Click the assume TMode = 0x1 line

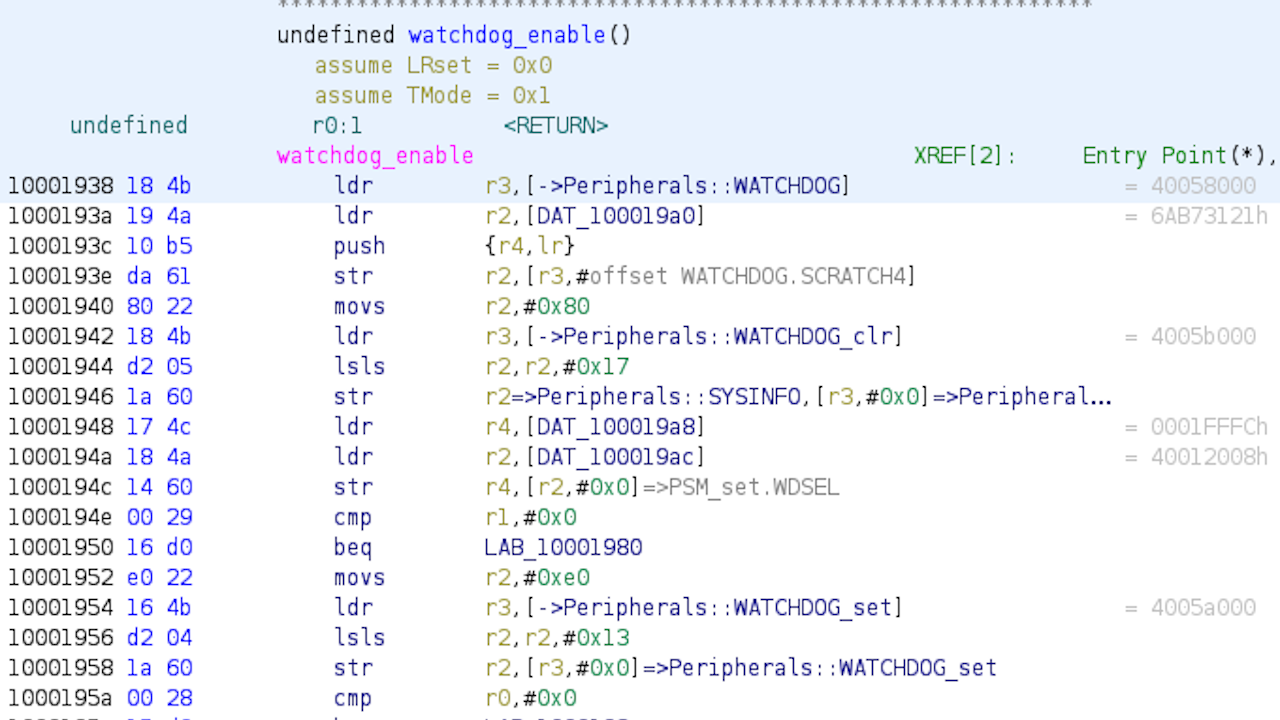432,96
